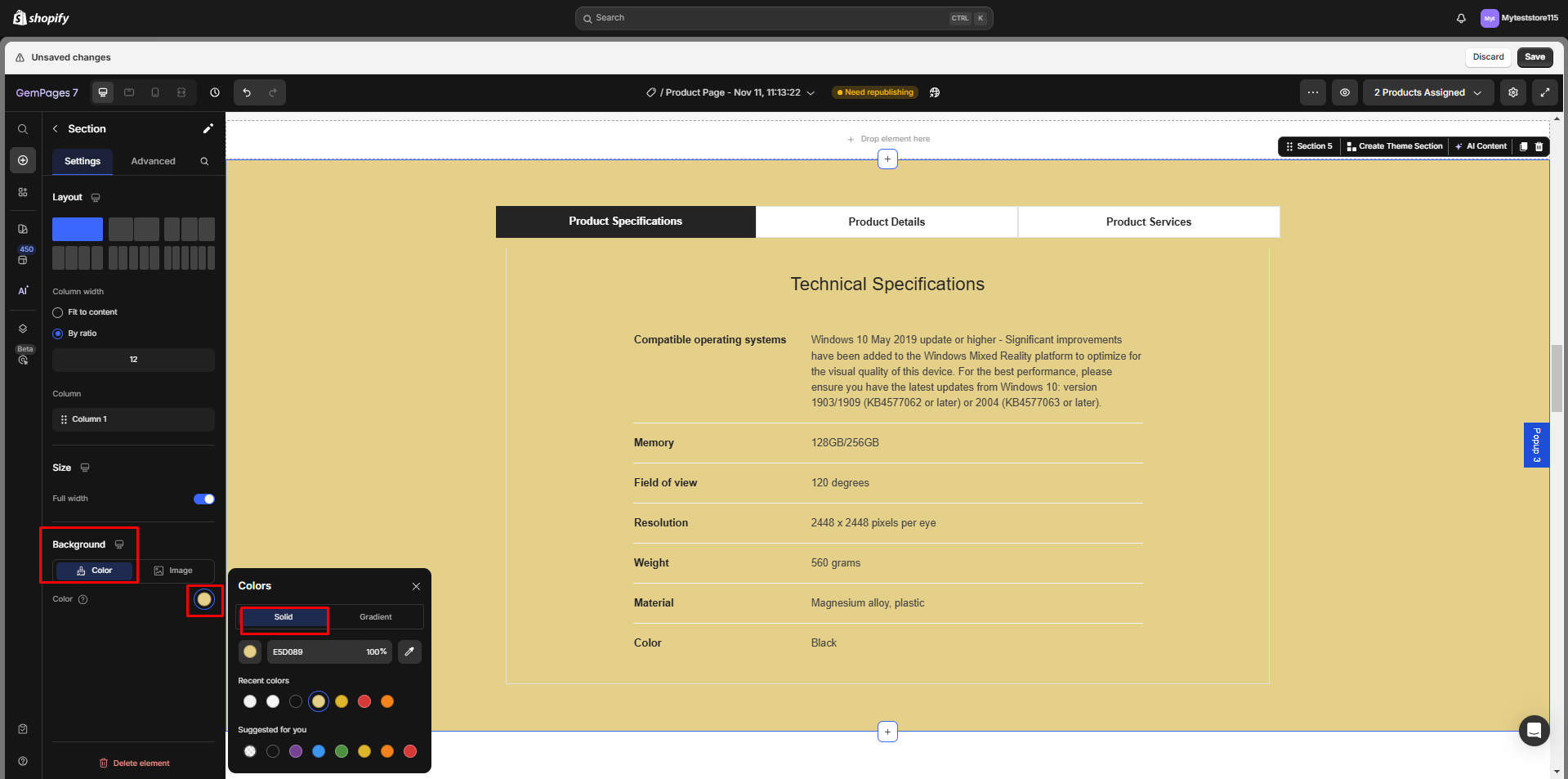Open version history clock icon
This screenshot has height=779, width=1568.
[x=215, y=92]
